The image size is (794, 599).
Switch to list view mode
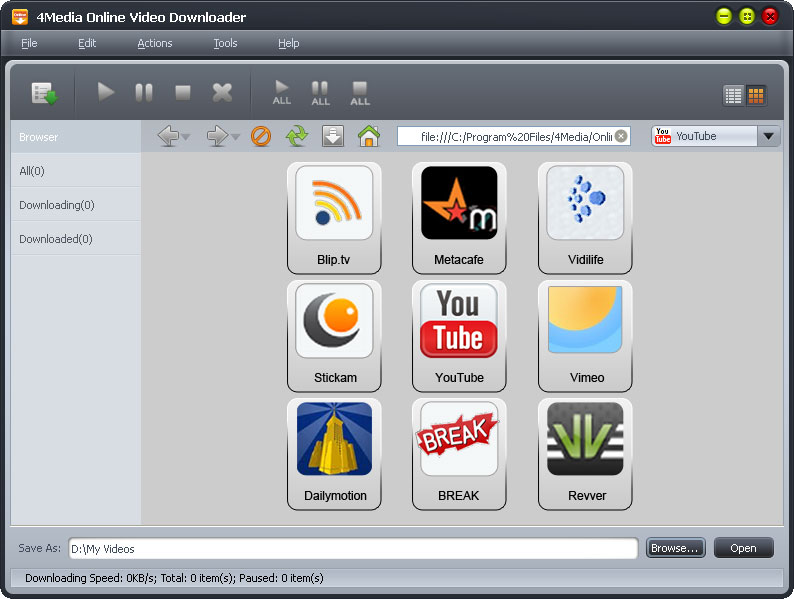tap(734, 95)
